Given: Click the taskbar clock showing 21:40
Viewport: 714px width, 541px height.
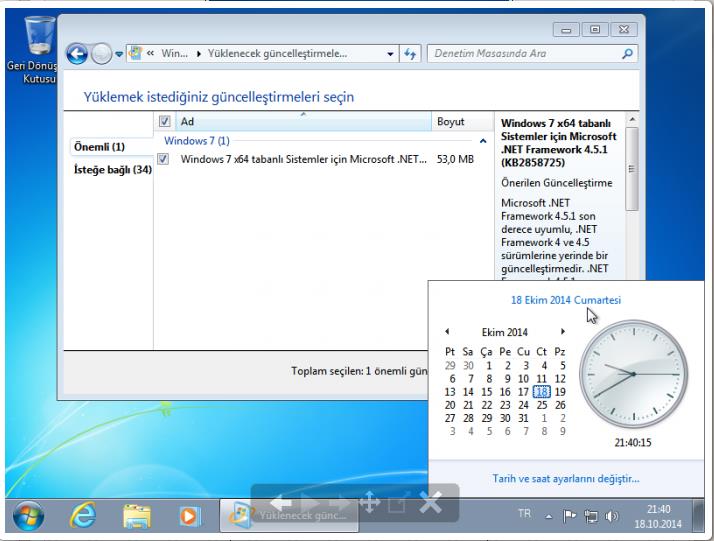Looking at the screenshot, I should 658,516.
